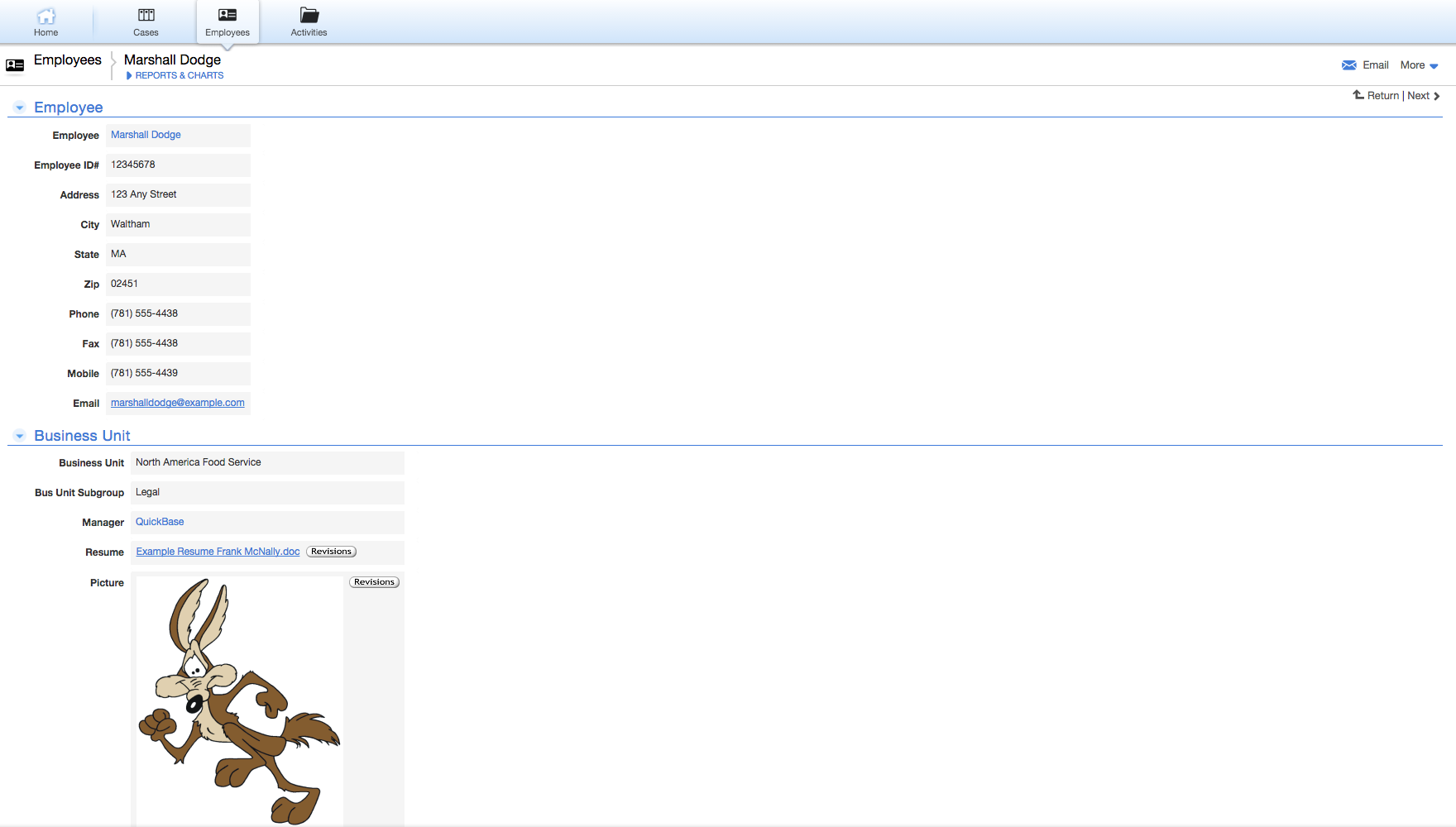1456x827 pixels.
Task: Select the Employees tab icon
Action: tap(227, 15)
